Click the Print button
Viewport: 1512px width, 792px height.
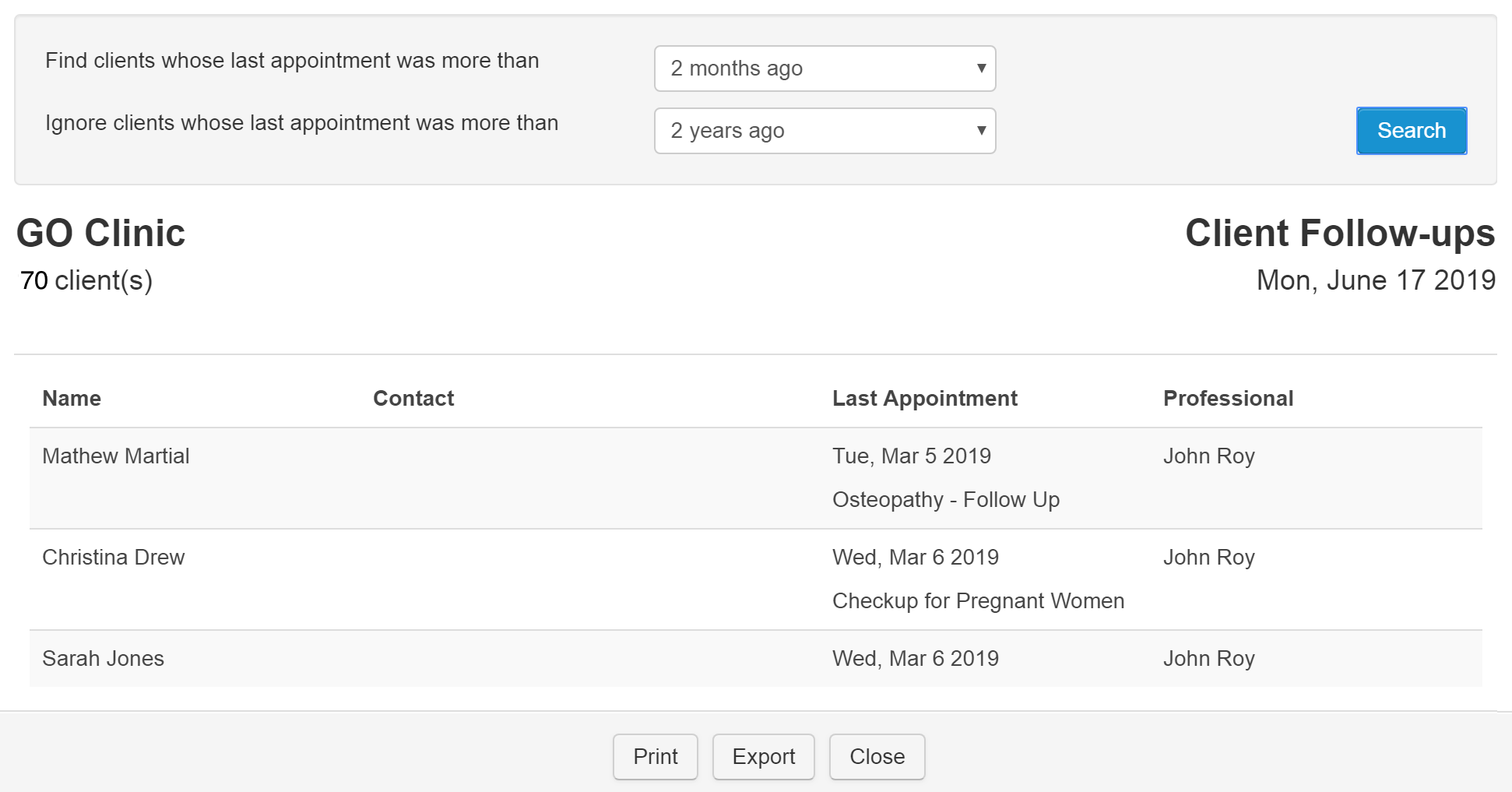coord(656,756)
